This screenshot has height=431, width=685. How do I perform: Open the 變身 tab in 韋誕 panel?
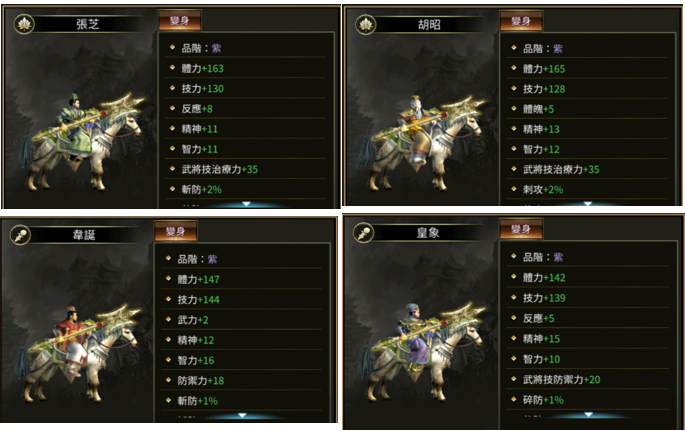176,231
